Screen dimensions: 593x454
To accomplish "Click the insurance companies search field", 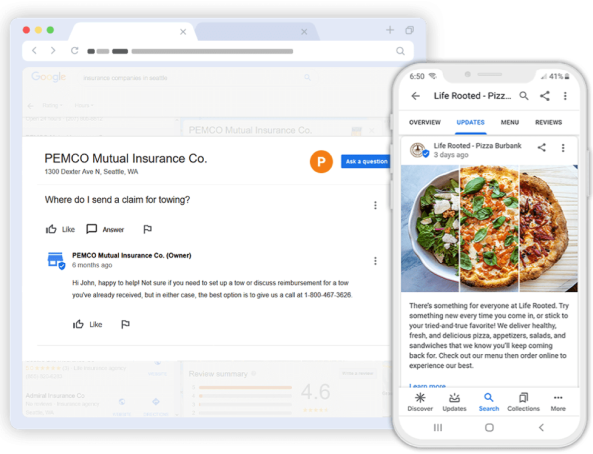I will 197,78.
